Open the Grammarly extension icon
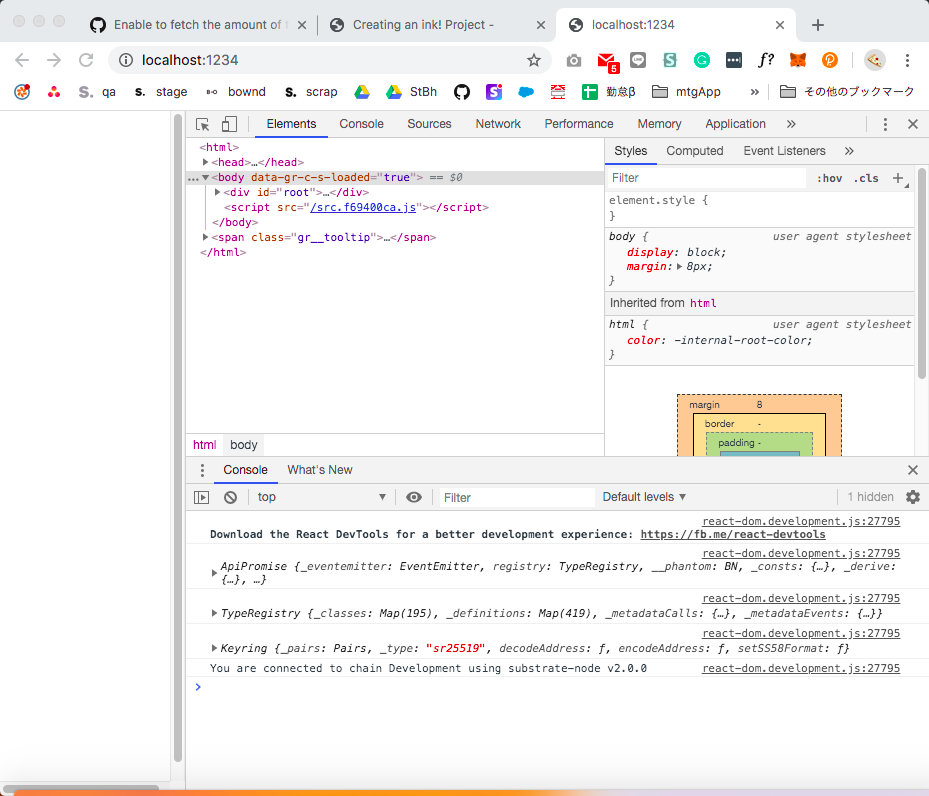Image resolution: width=929 pixels, height=796 pixels. (x=701, y=60)
